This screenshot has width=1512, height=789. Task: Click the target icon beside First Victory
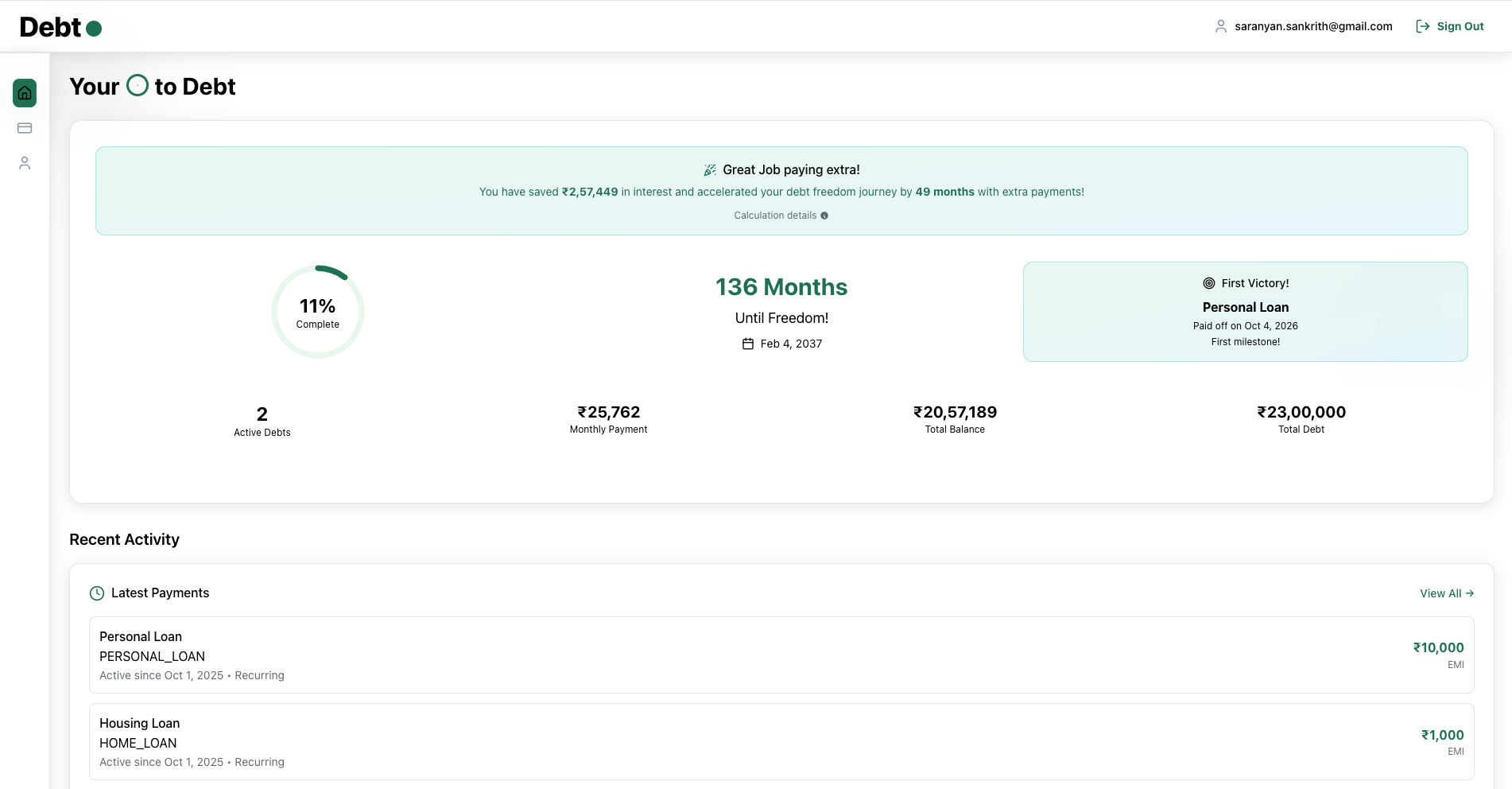tap(1209, 283)
